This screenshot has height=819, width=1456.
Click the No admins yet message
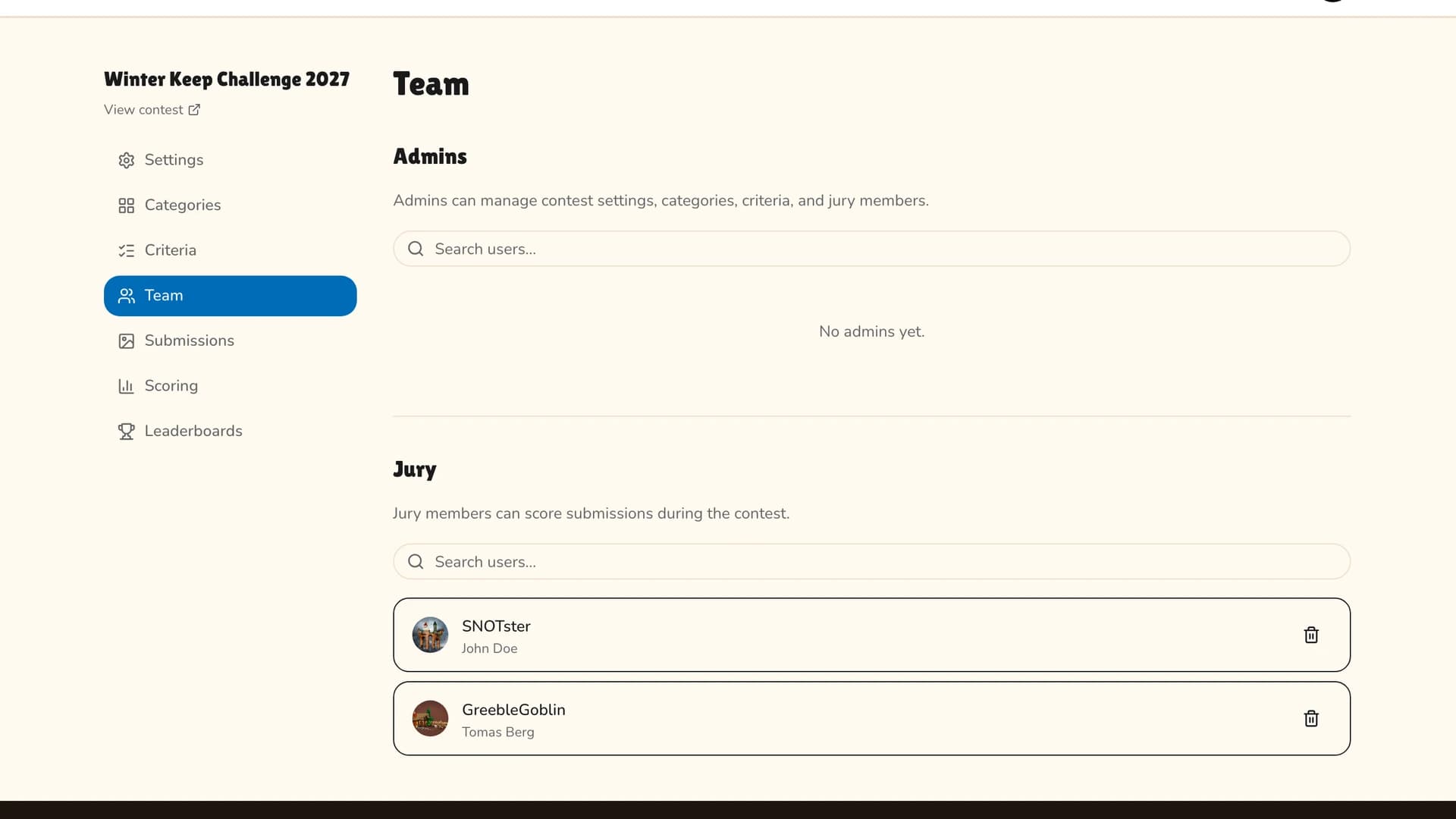pos(871,331)
